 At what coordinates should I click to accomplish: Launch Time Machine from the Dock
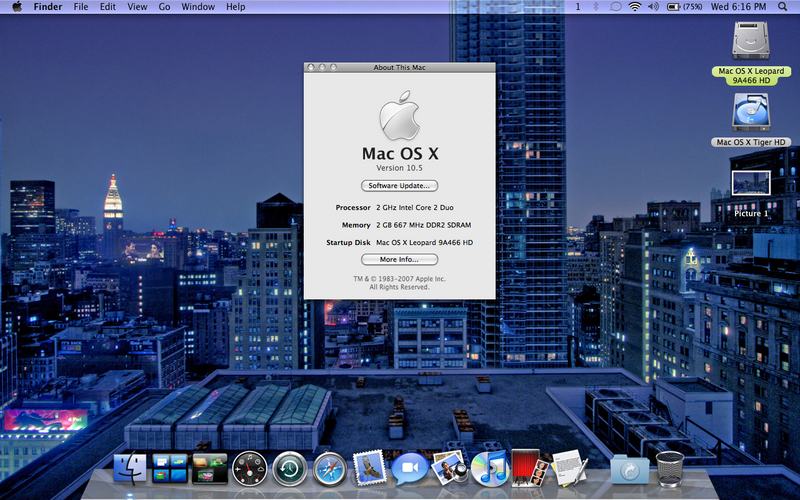click(289, 468)
